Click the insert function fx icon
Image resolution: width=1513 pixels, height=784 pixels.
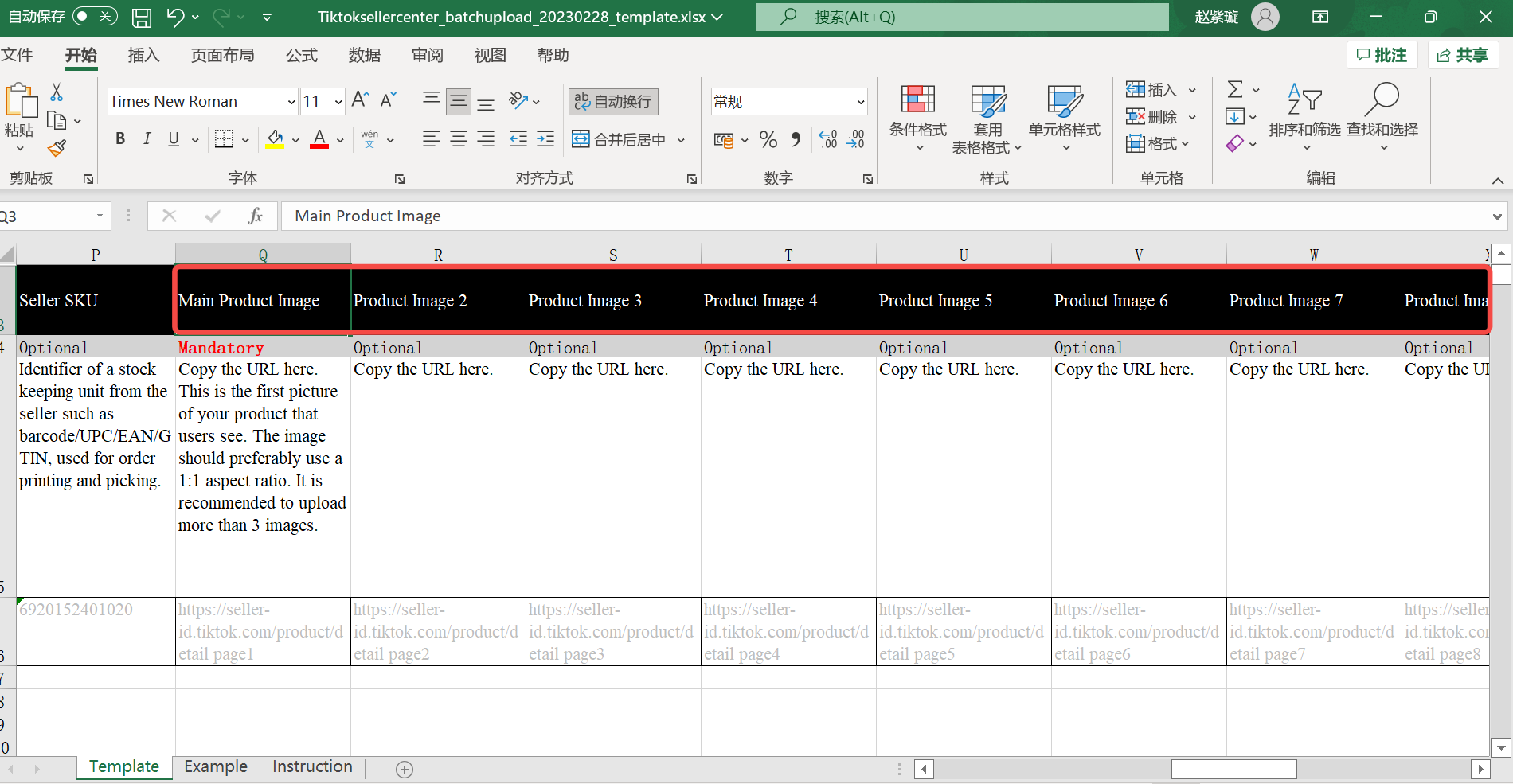pyautogui.click(x=255, y=216)
